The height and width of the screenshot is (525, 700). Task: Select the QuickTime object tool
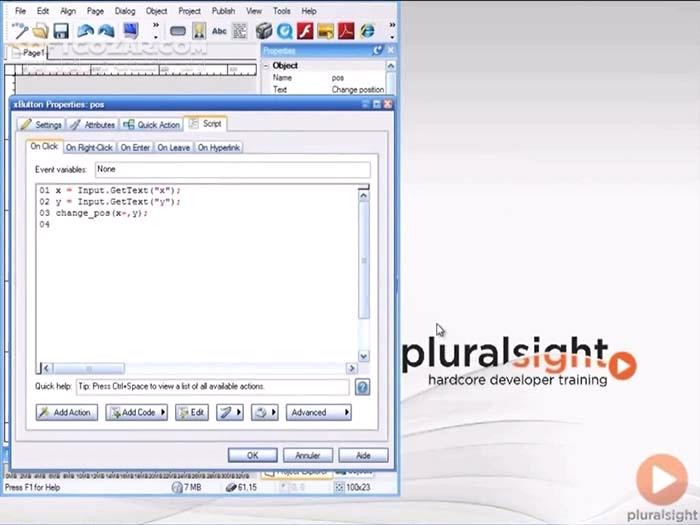pyautogui.click(x=284, y=31)
